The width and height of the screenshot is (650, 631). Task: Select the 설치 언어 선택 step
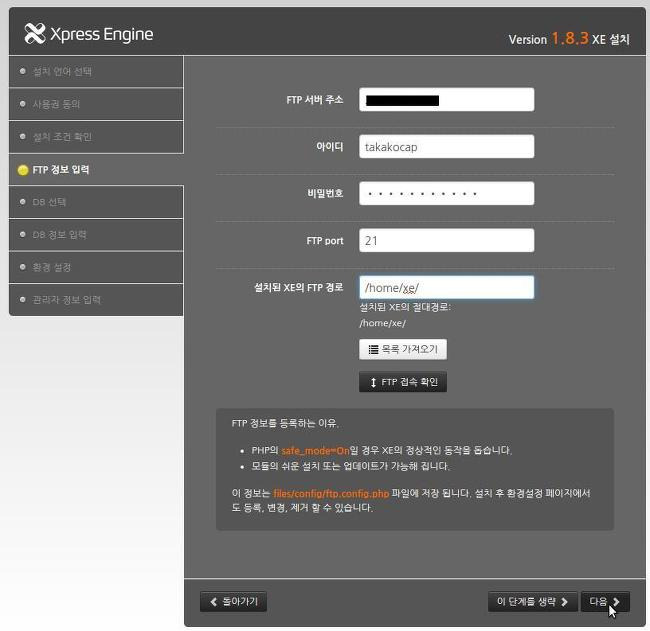[96, 72]
